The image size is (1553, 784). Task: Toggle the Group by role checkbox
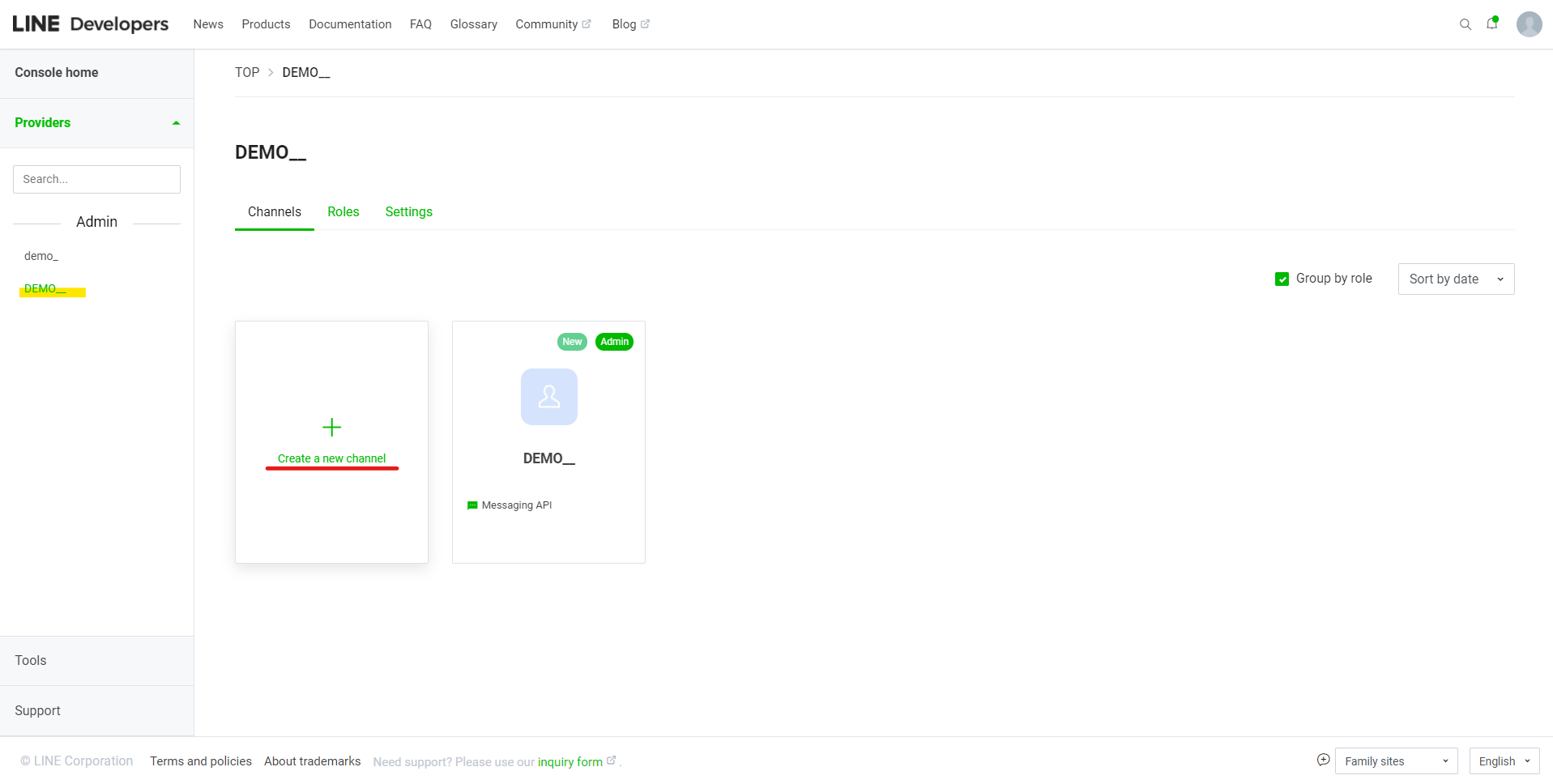tap(1282, 279)
